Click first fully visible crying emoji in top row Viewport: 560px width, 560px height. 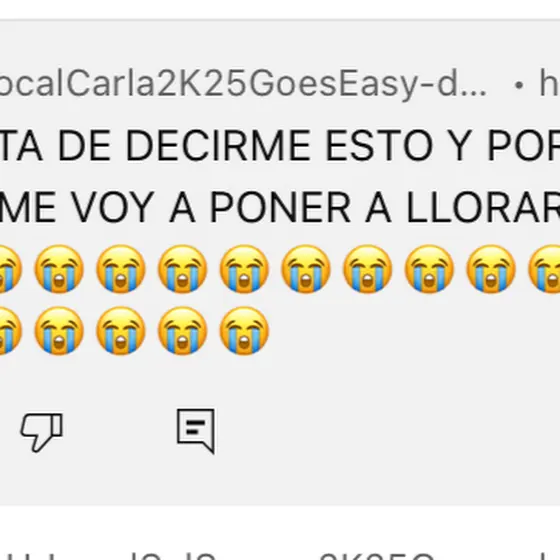(x=59, y=269)
